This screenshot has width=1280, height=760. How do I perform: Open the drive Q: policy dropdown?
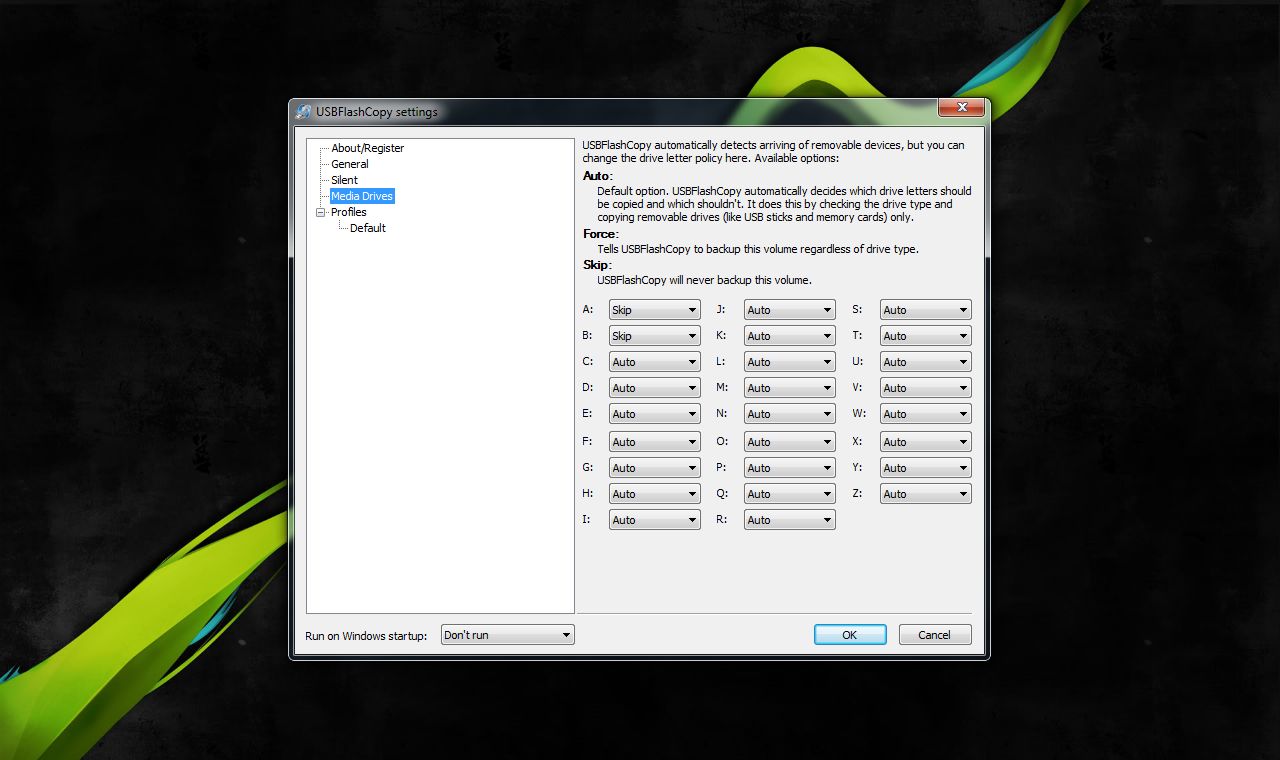pyautogui.click(x=789, y=494)
